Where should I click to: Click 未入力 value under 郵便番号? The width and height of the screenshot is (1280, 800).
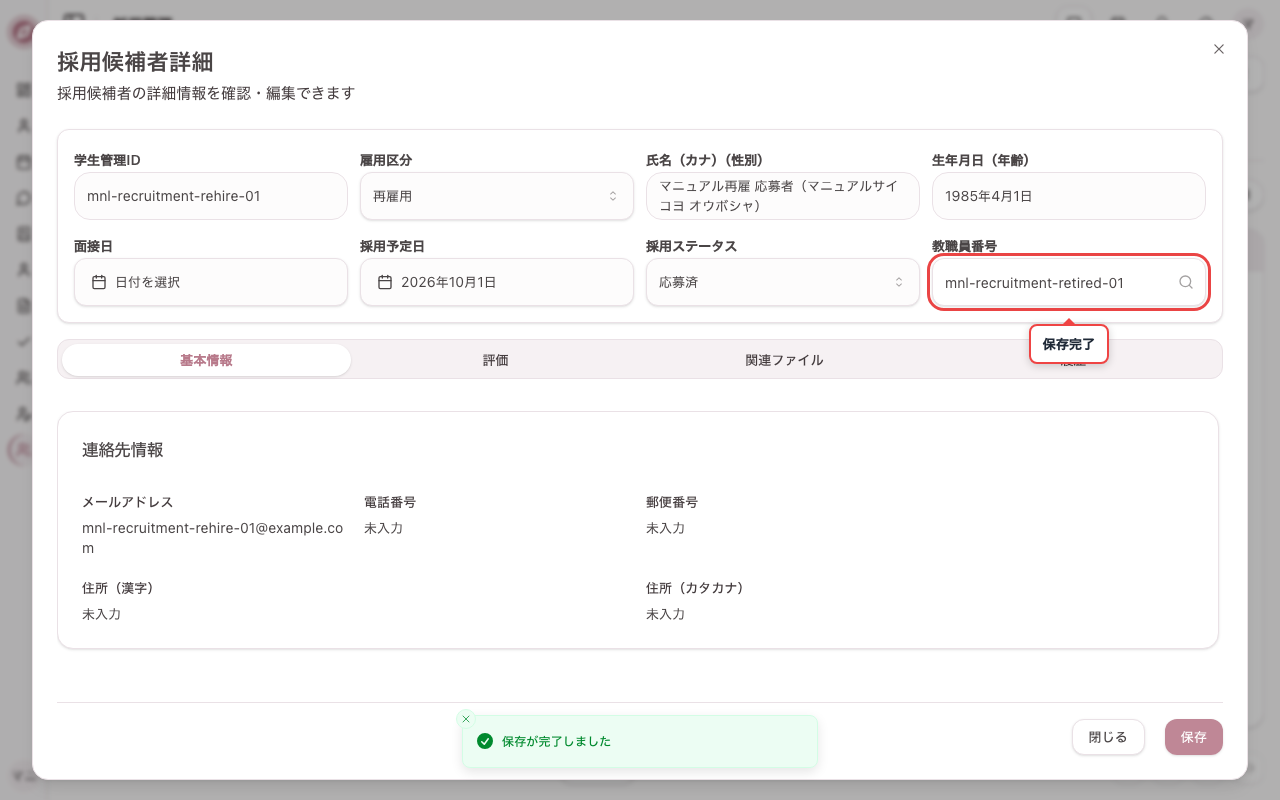(x=665, y=528)
